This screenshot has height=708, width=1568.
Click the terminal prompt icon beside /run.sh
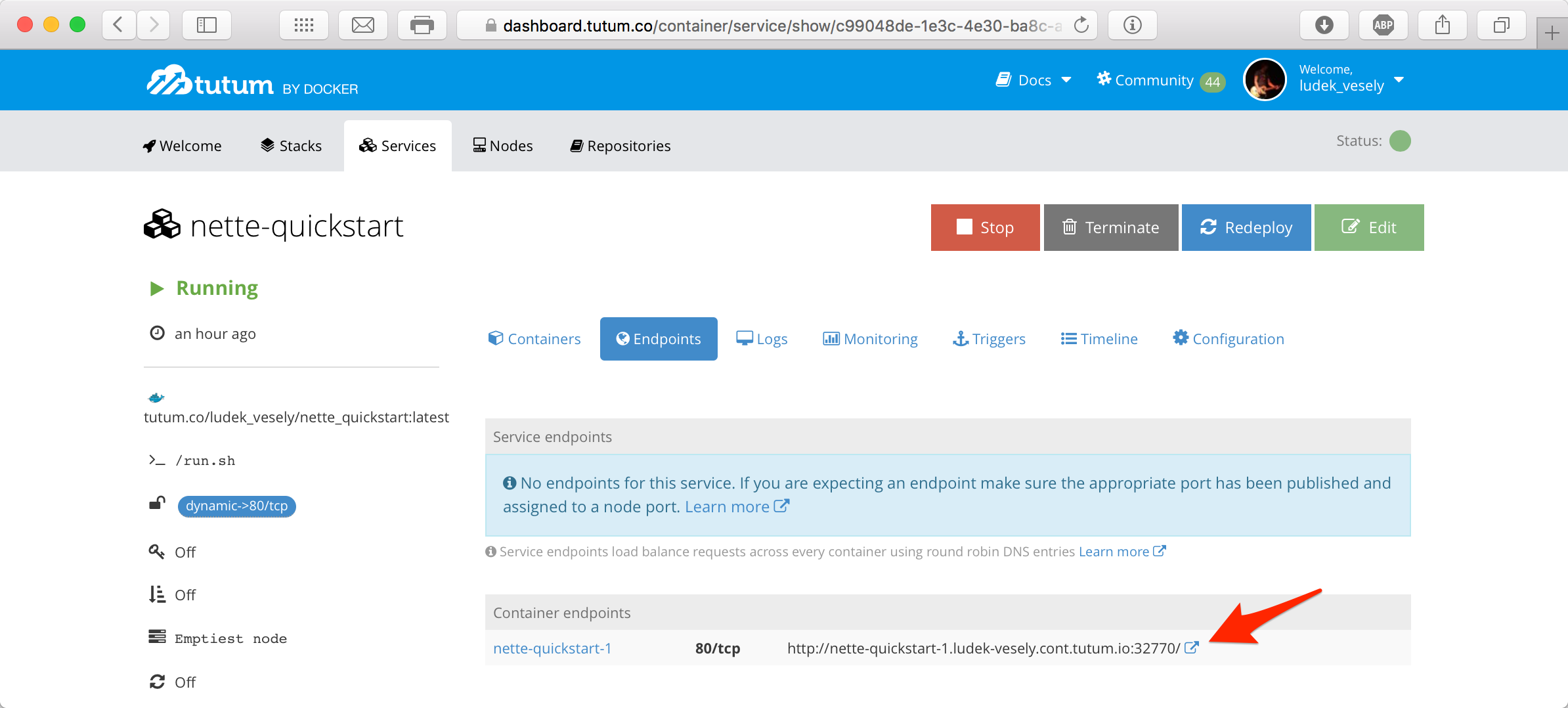[157, 460]
